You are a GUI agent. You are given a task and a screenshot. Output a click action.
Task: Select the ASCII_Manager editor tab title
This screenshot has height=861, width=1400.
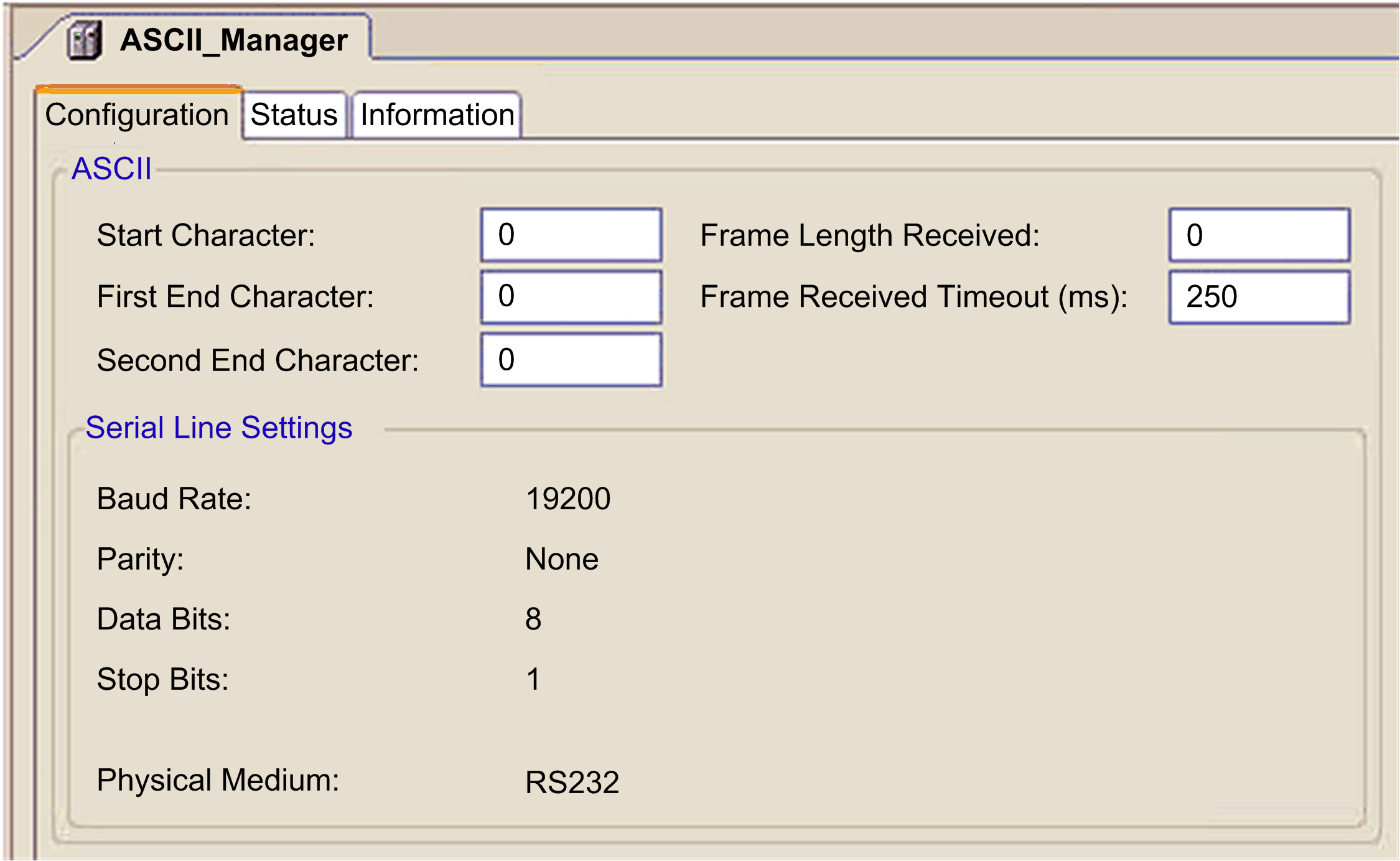(x=233, y=40)
